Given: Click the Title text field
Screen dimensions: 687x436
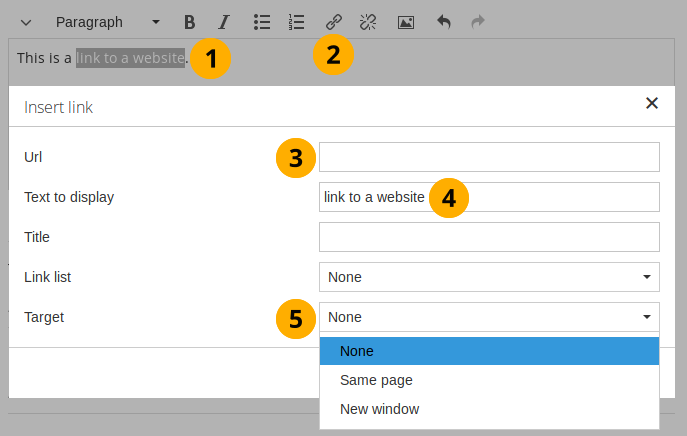Looking at the screenshot, I should [x=489, y=237].
